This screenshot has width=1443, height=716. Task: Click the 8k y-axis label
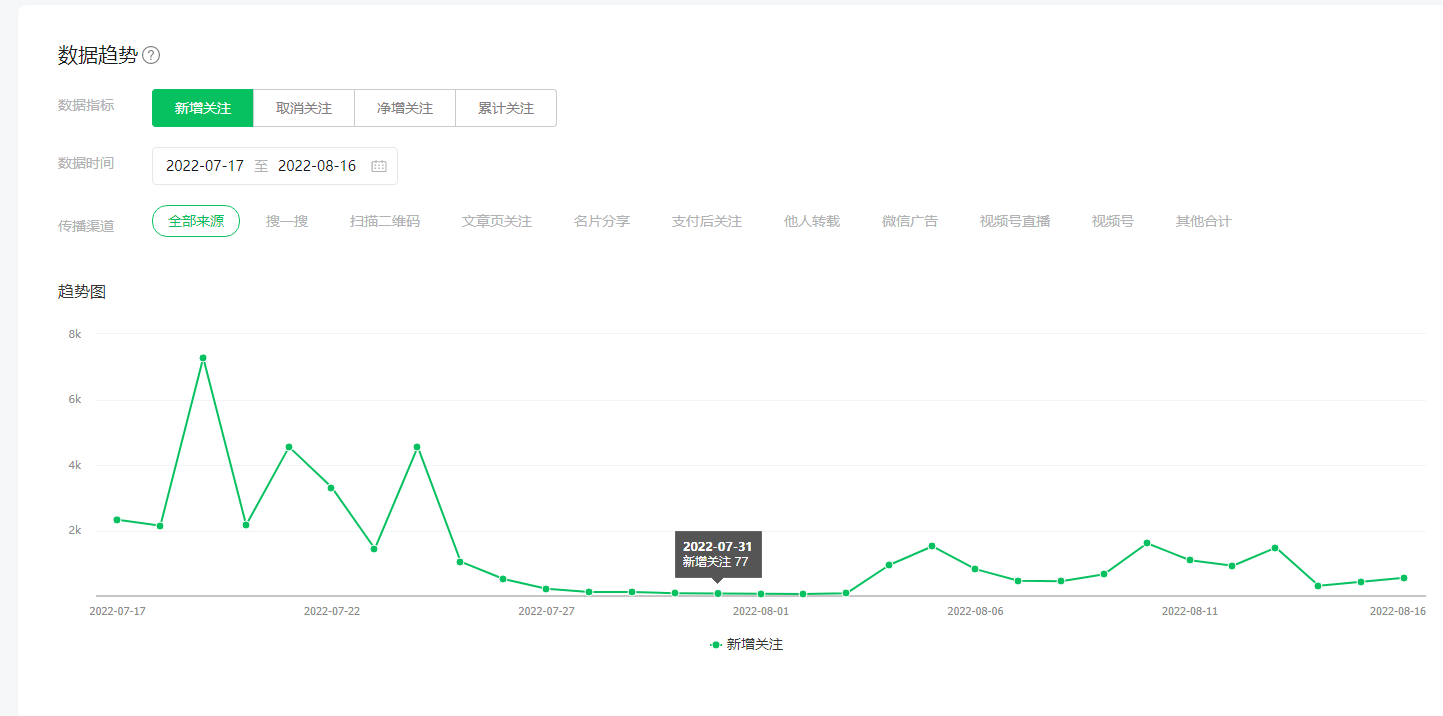(x=75, y=334)
